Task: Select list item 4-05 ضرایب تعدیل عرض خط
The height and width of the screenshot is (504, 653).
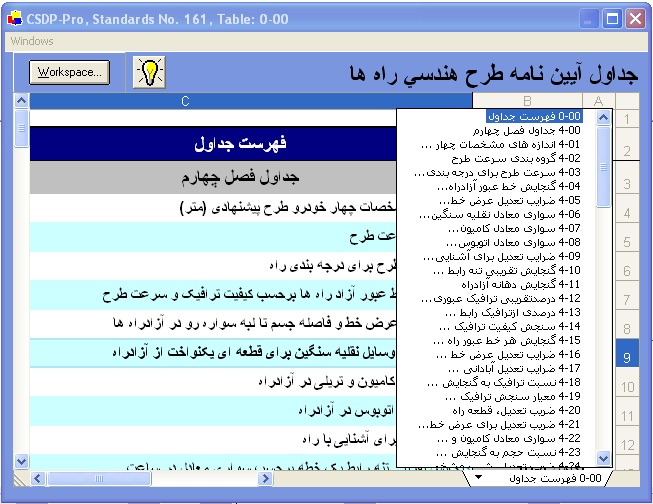Action: point(510,200)
